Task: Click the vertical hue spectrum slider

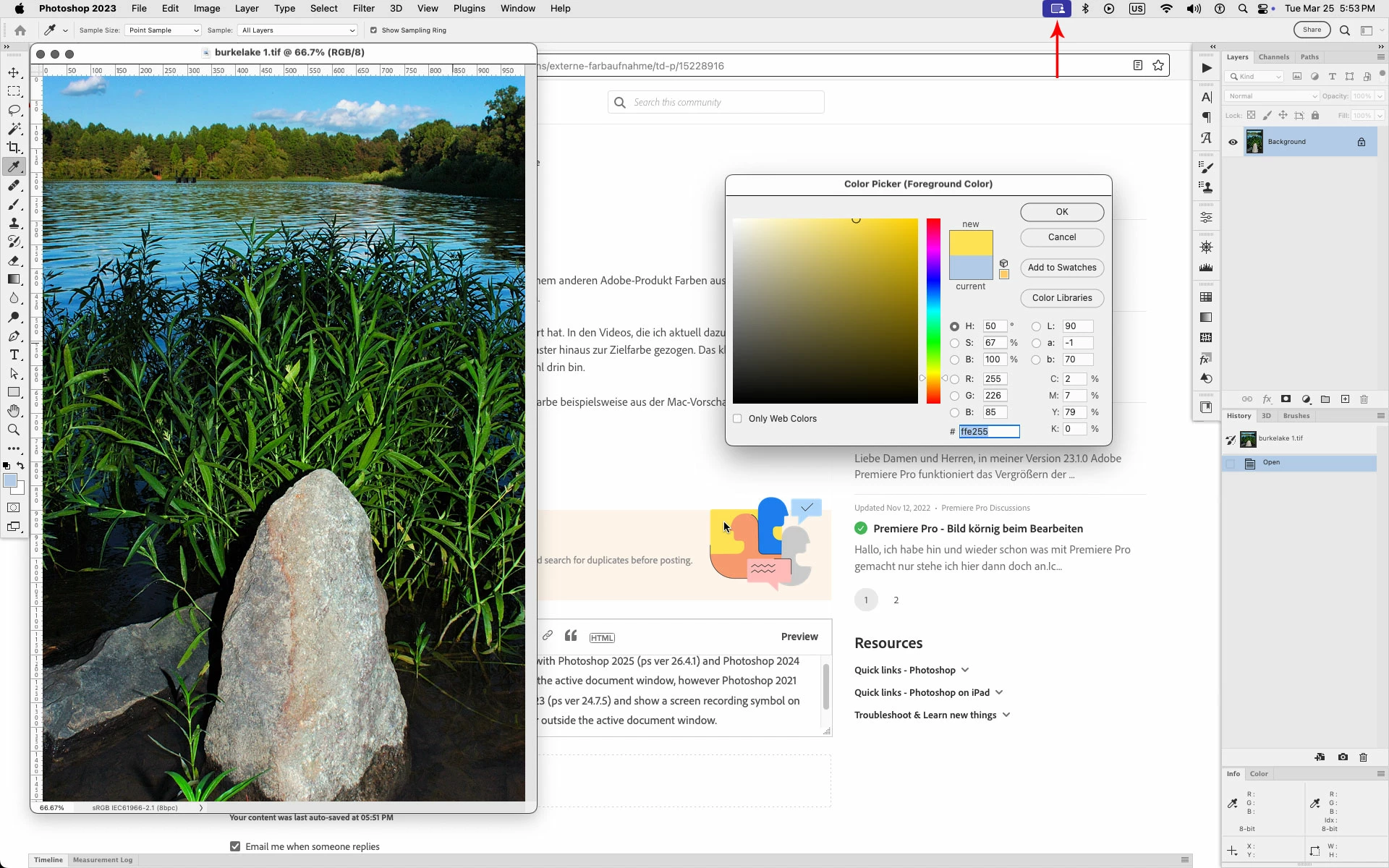Action: click(933, 311)
